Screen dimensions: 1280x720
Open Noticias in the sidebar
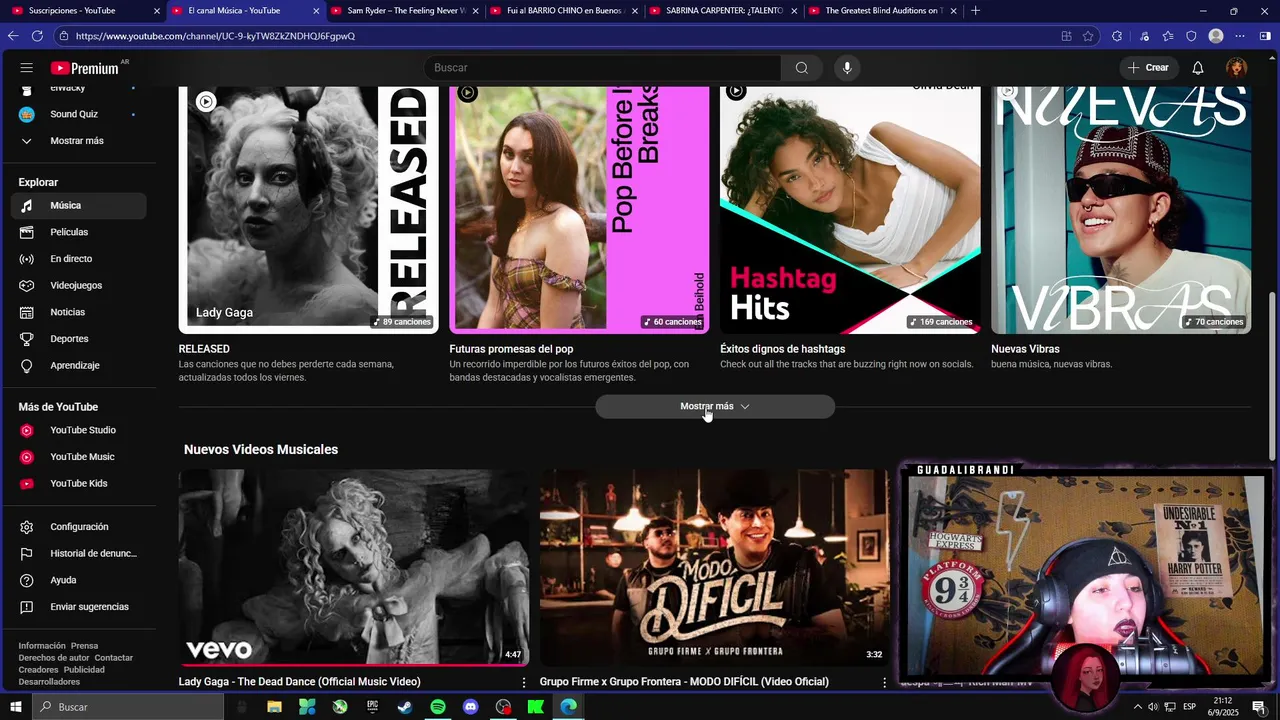click(78, 312)
